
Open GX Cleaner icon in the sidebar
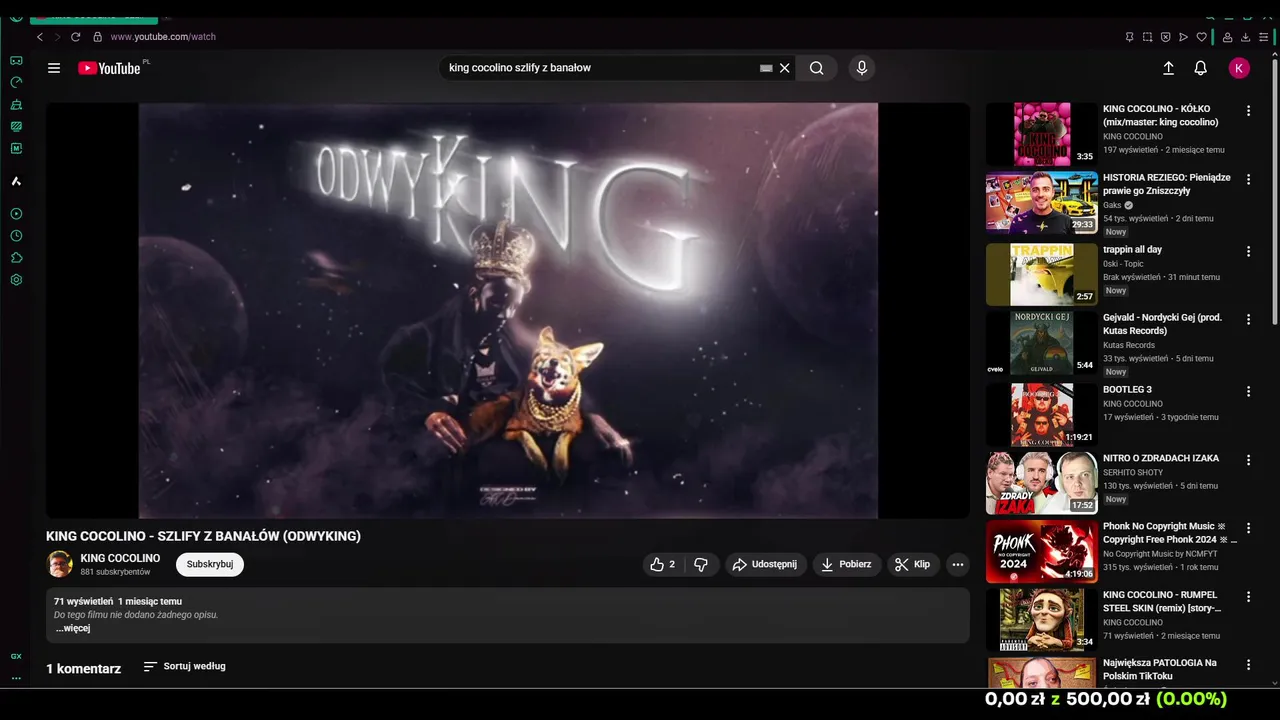coord(16,104)
